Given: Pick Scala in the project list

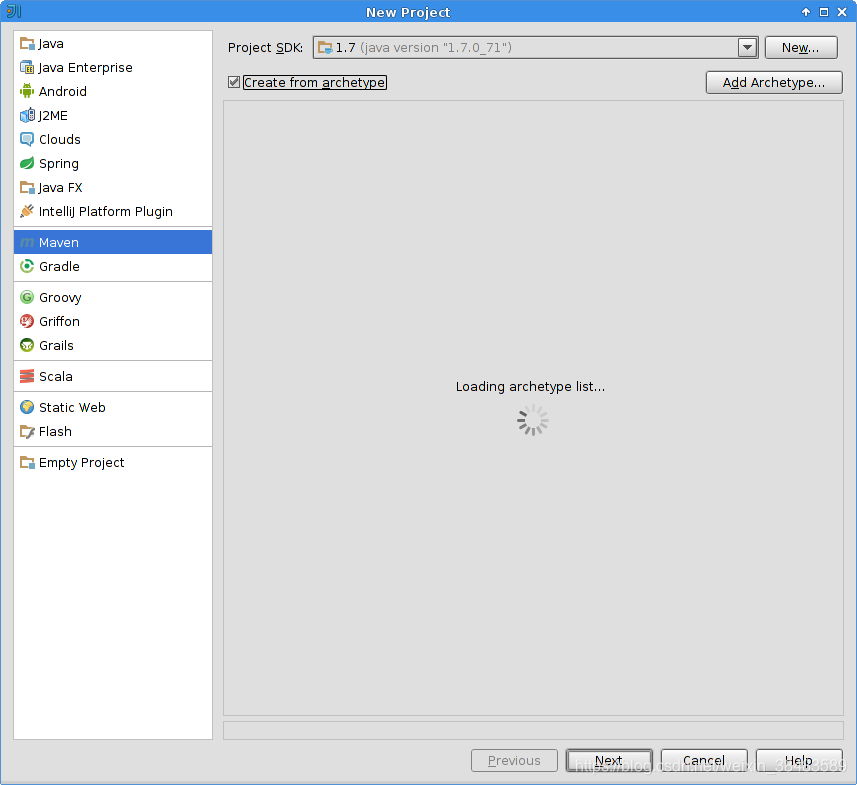Looking at the screenshot, I should point(56,376).
